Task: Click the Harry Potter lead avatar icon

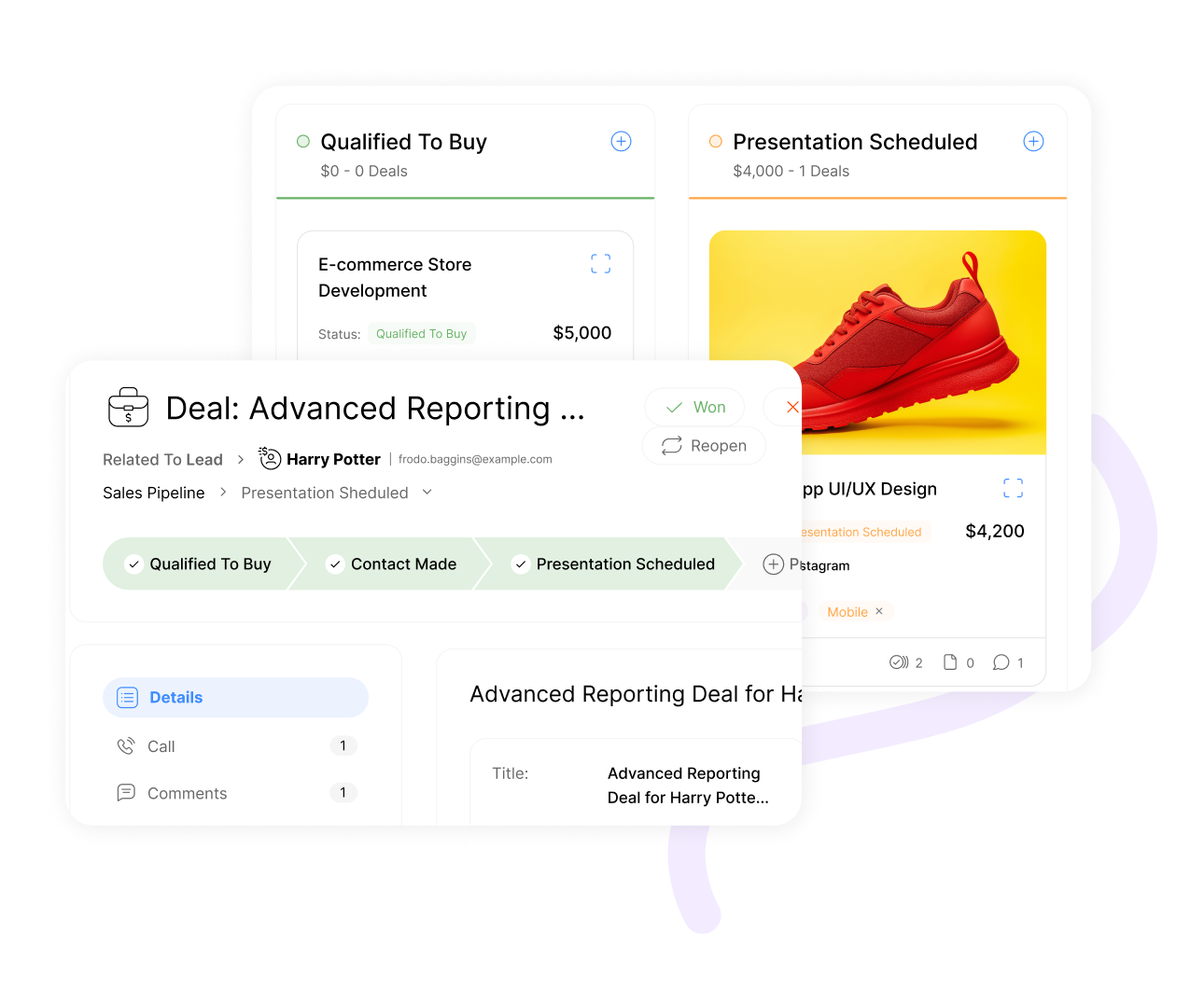Action: pos(270,458)
